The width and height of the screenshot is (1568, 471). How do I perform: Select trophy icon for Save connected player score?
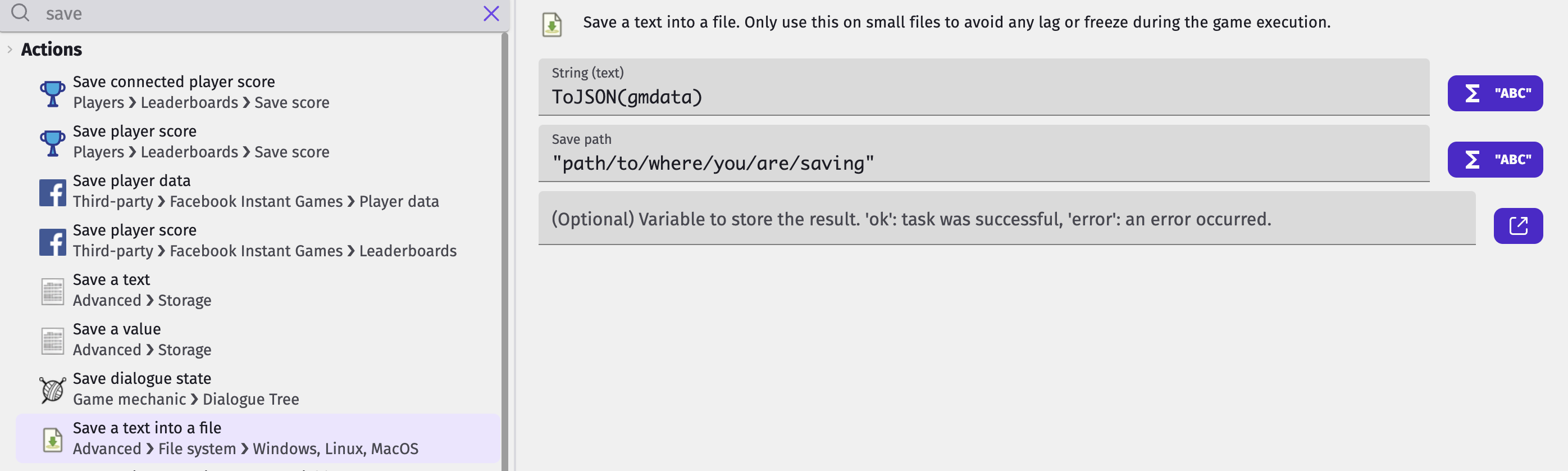tap(53, 93)
